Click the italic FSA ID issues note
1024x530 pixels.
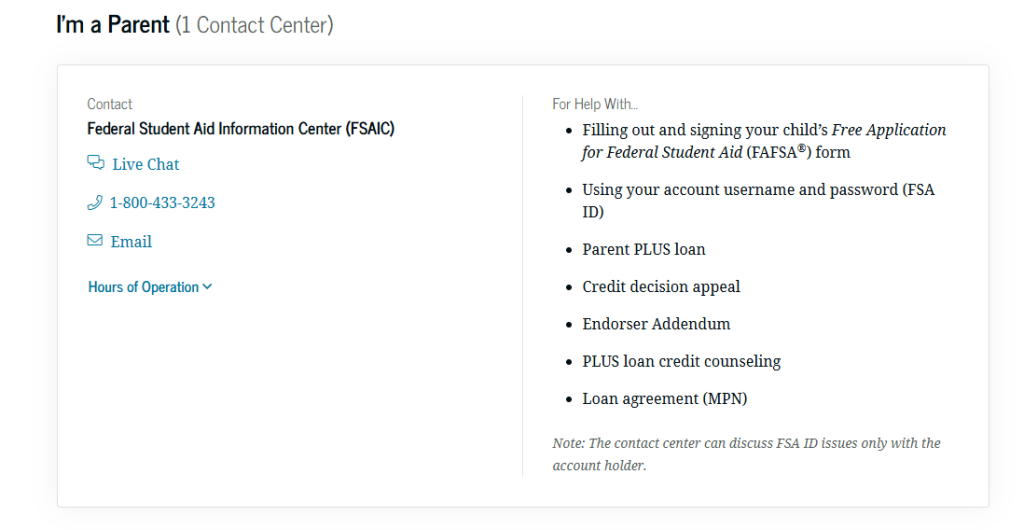coord(746,454)
